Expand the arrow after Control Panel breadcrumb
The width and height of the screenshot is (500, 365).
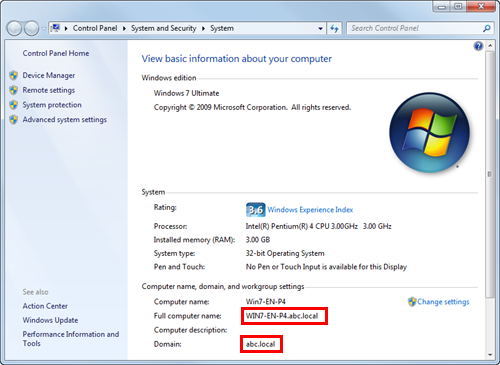(x=124, y=29)
